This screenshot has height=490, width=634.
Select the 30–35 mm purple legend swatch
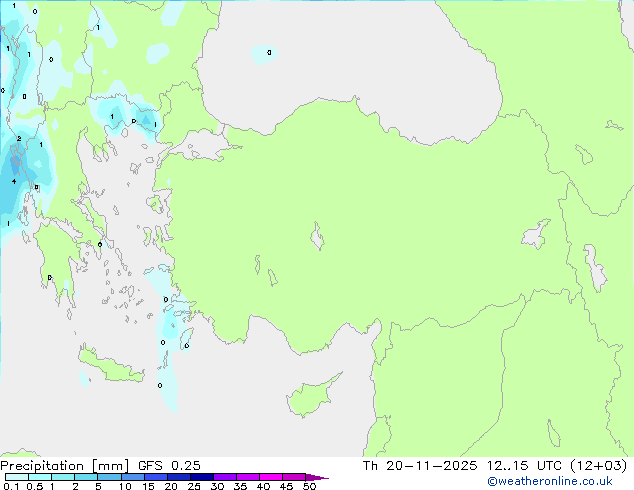[225, 477]
